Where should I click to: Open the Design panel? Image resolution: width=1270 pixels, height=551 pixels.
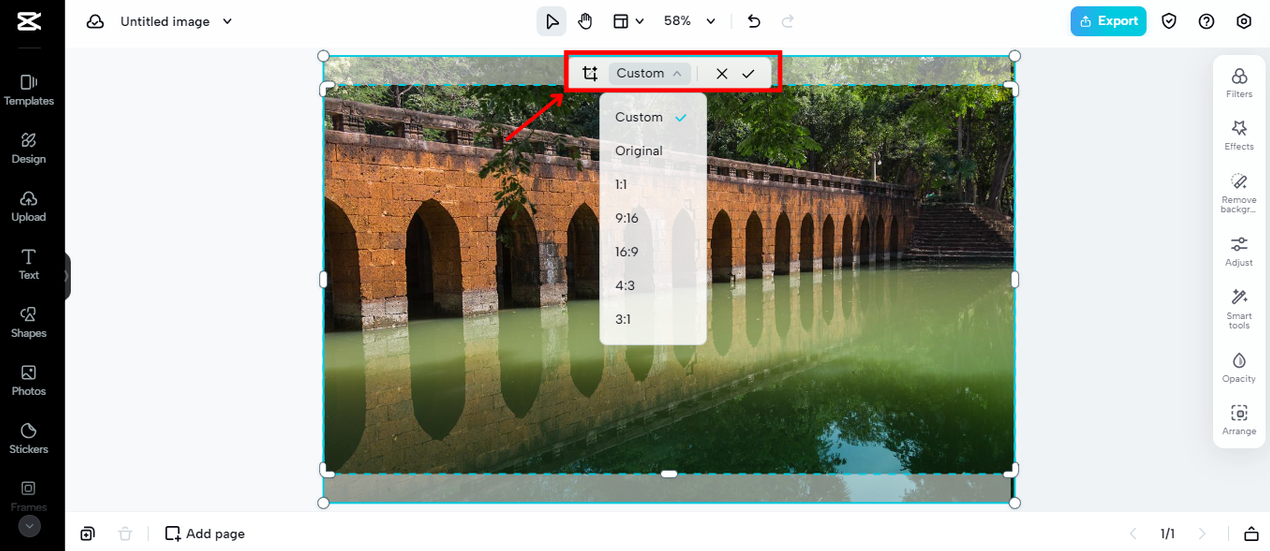click(28, 147)
